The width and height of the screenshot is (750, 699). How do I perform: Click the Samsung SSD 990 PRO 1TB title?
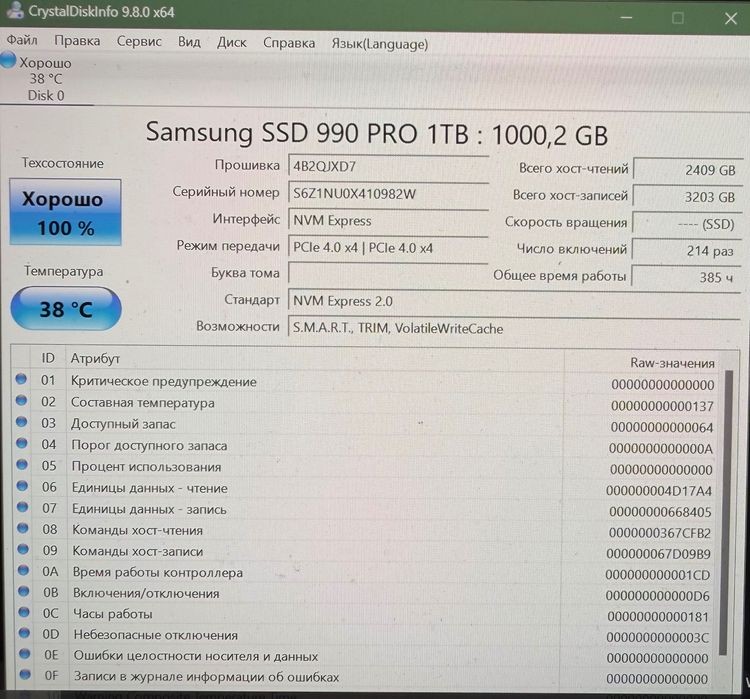[376, 133]
